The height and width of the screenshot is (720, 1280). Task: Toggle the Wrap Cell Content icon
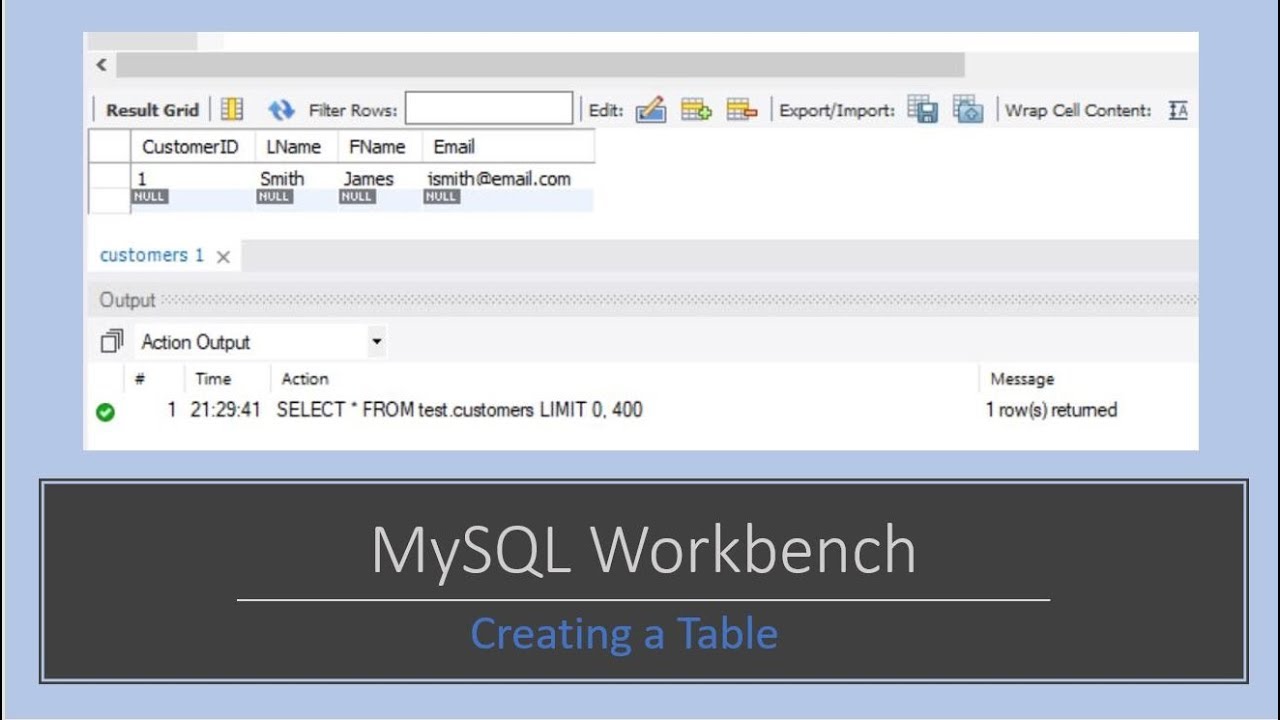click(1178, 110)
